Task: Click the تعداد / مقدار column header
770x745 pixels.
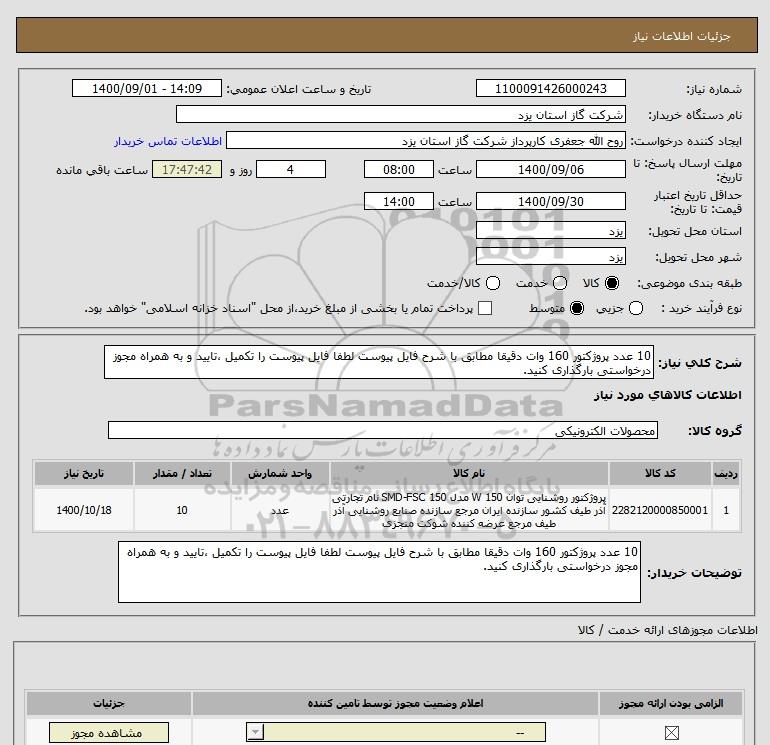Action: (182, 473)
